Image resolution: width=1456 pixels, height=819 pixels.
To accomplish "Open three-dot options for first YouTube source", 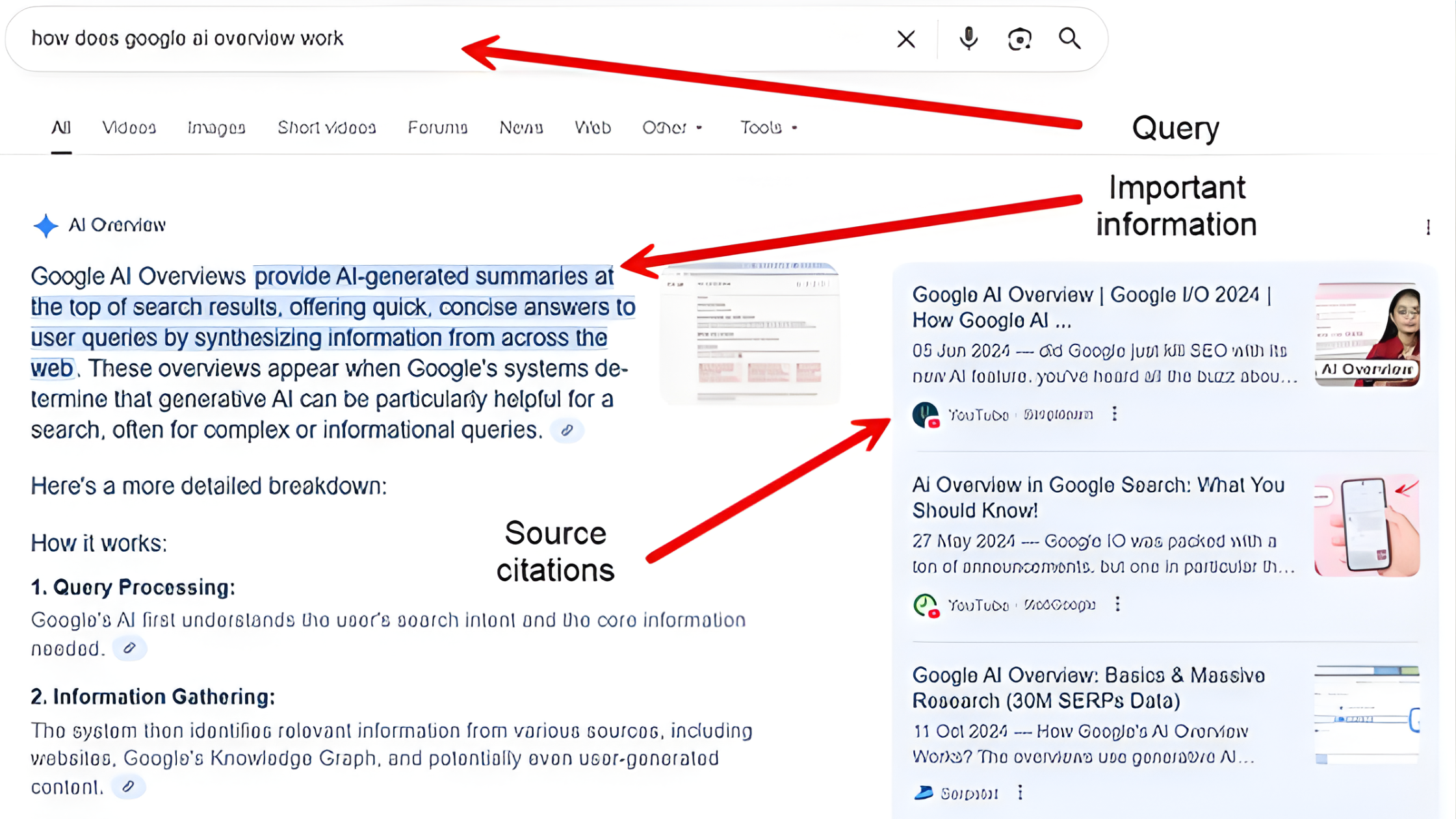I will pyautogui.click(x=1115, y=414).
